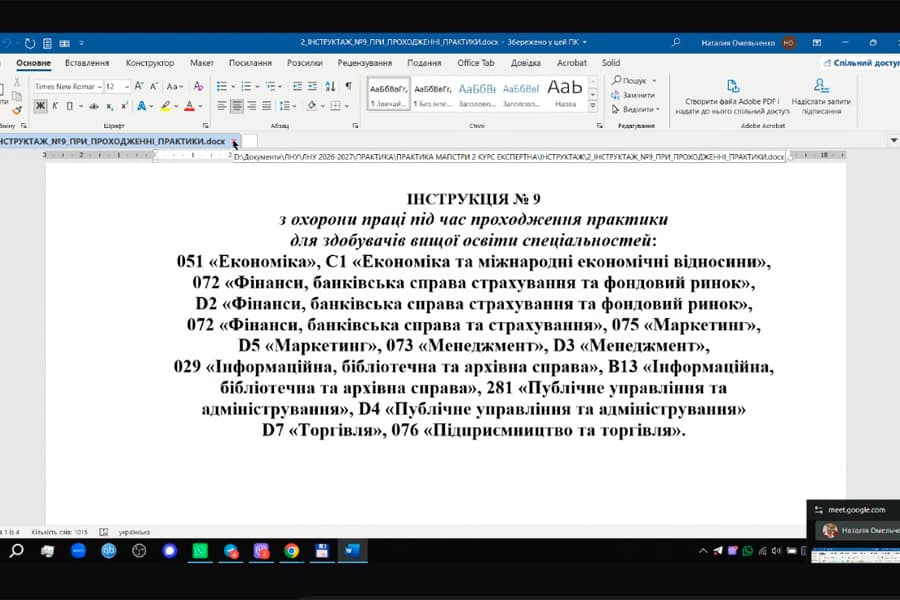The image size is (900, 600).
Task: Click the Create Adobe PDF and share icon
Action: coord(733,86)
